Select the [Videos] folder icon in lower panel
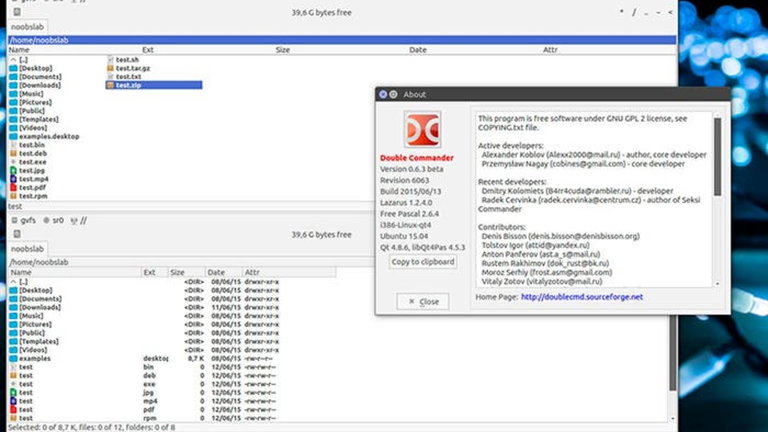Image resolution: width=768 pixels, height=432 pixels. click(13, 350)
